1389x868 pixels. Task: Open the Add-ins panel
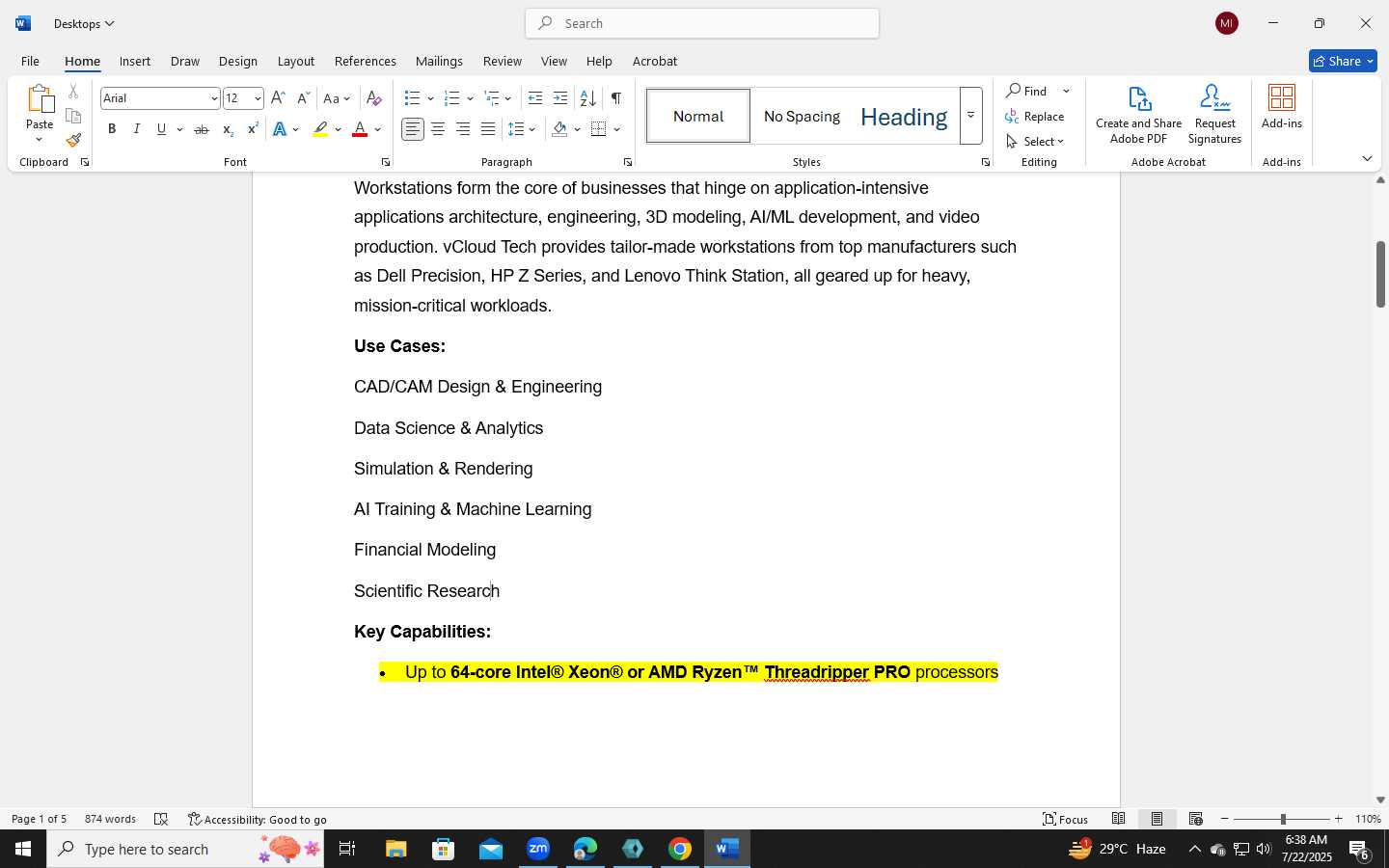pos(1282,106)
